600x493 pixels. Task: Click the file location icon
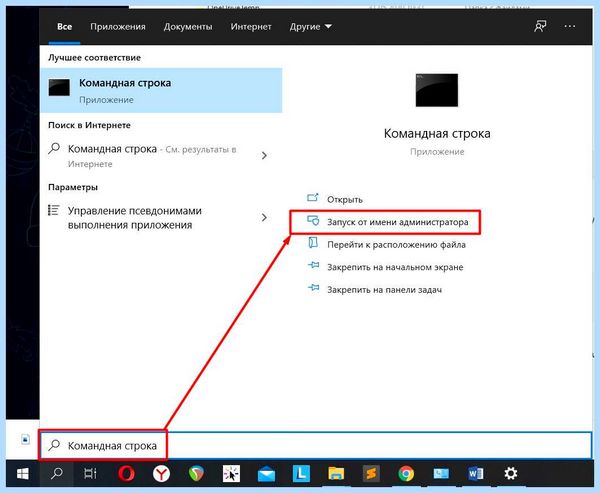[x=313, y=243]
